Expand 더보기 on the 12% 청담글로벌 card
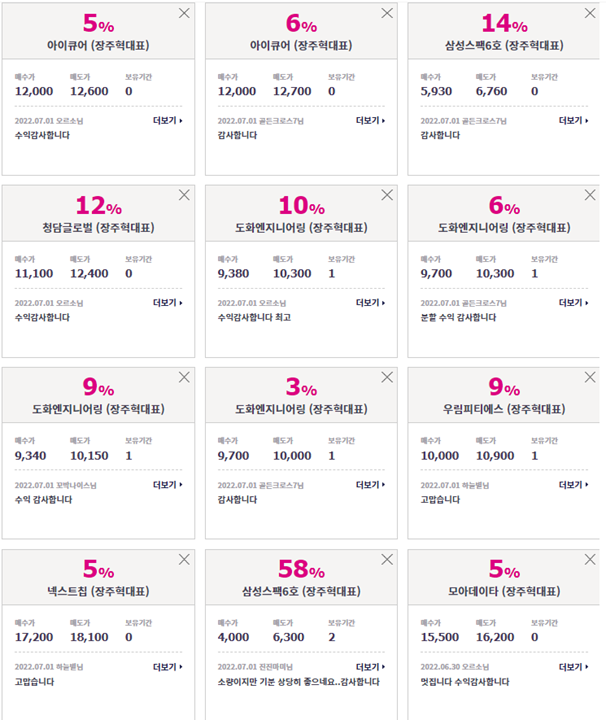The height and width of the screenshot is (720, 611). tap(168, 303)
